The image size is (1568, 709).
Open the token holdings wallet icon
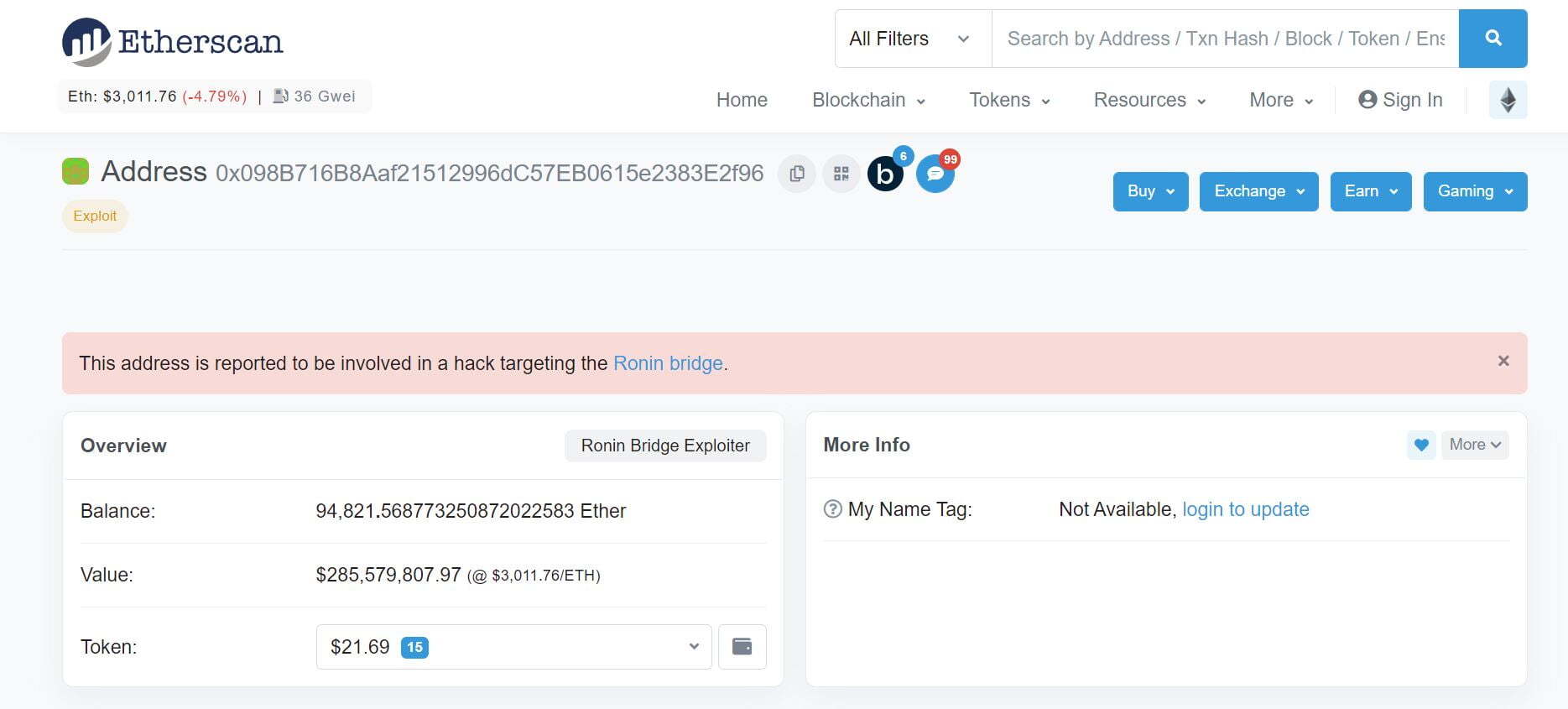(742, 647)
